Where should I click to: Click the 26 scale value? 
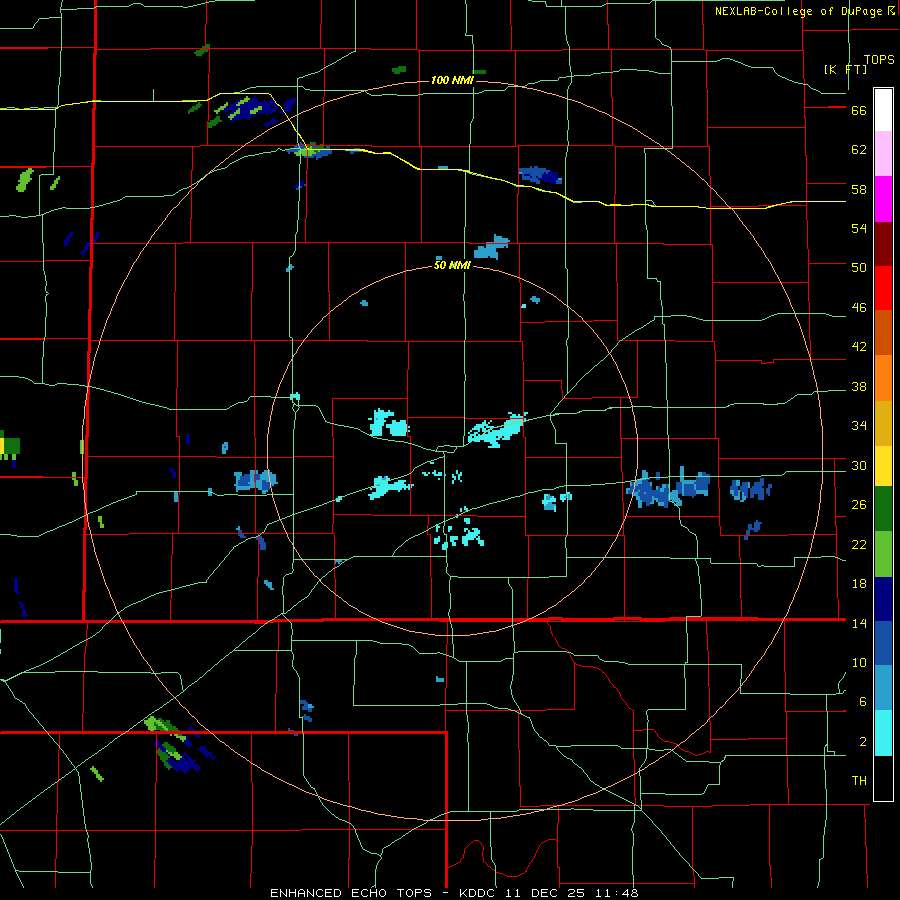tap(859, 505)
